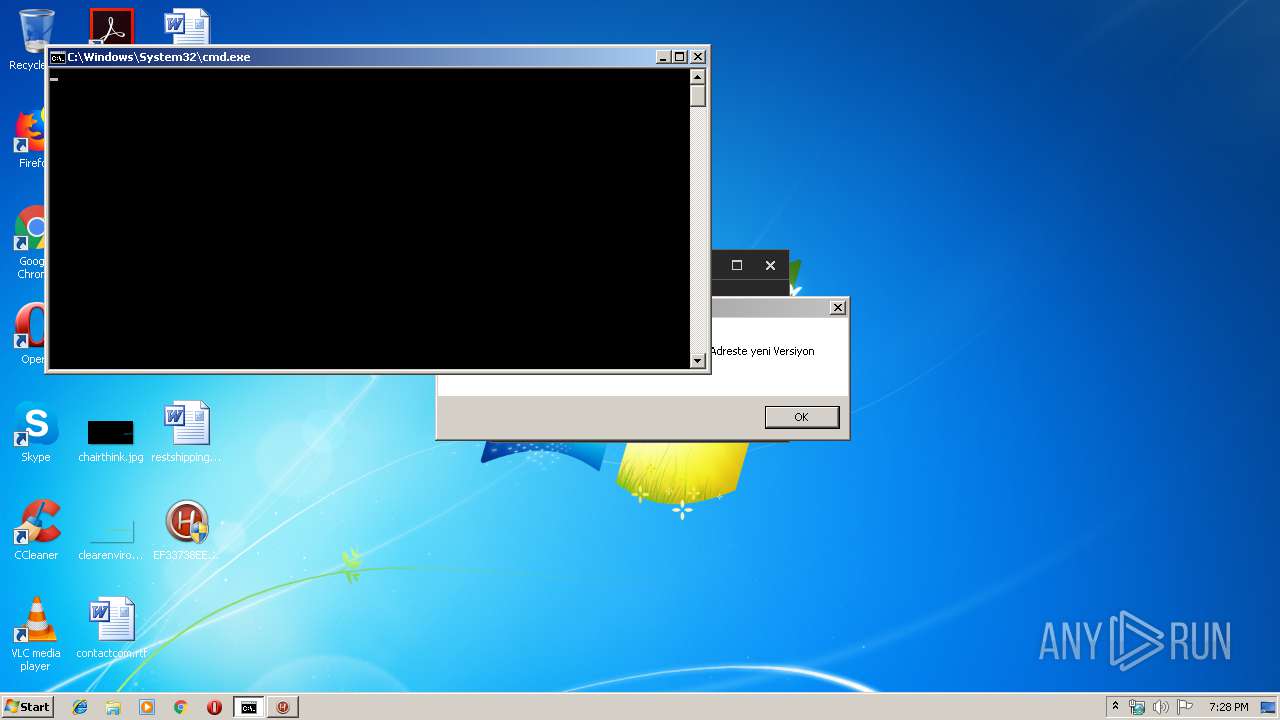Close the dark window behind the dialog

(770, 265)
